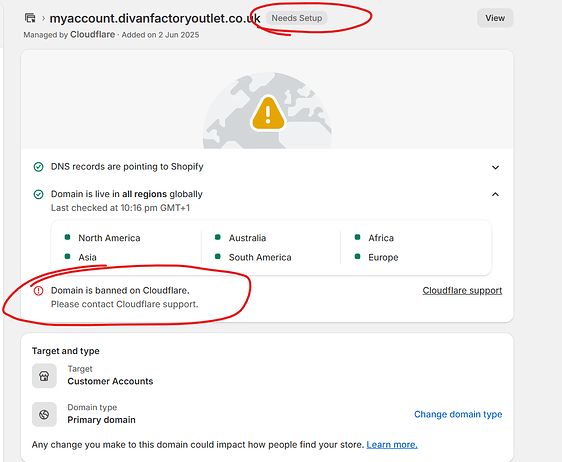Viewport: 562px width, 462px height.
Task: Click the Needs Setup status badge
Action: pos(296,18)
